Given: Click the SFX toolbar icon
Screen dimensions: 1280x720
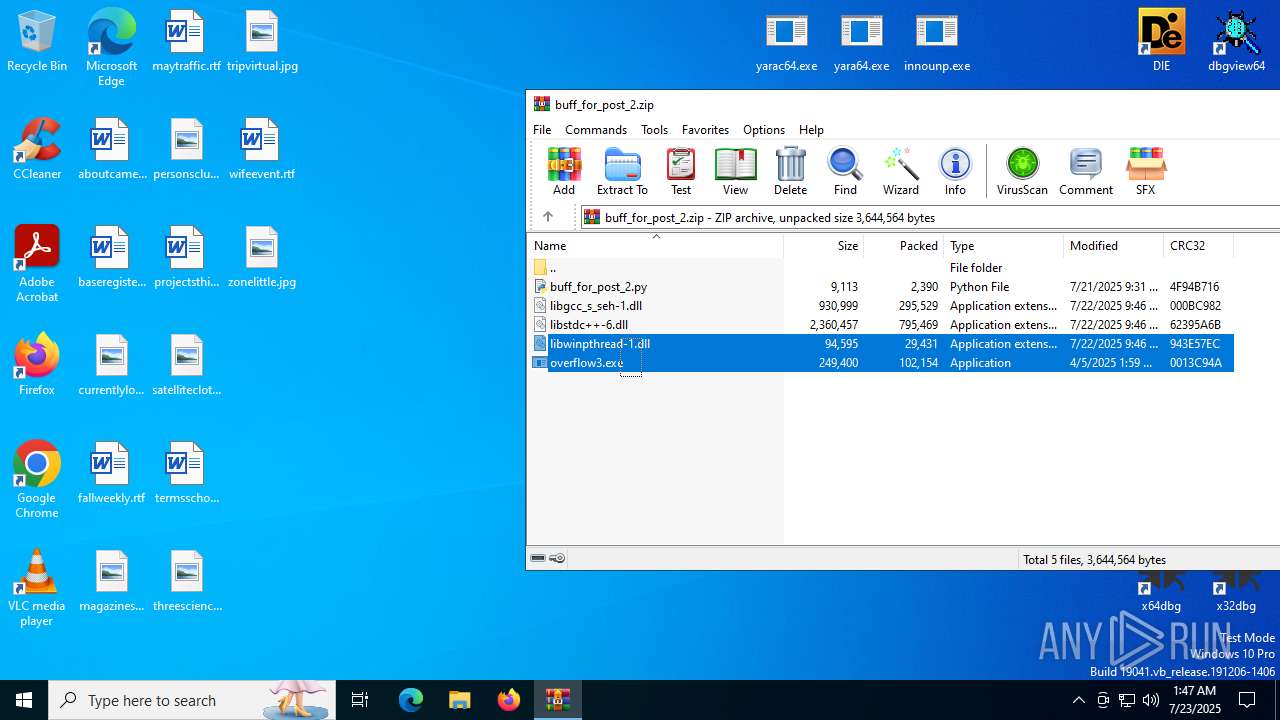Looking at the screenshot, I should 1145,171.
